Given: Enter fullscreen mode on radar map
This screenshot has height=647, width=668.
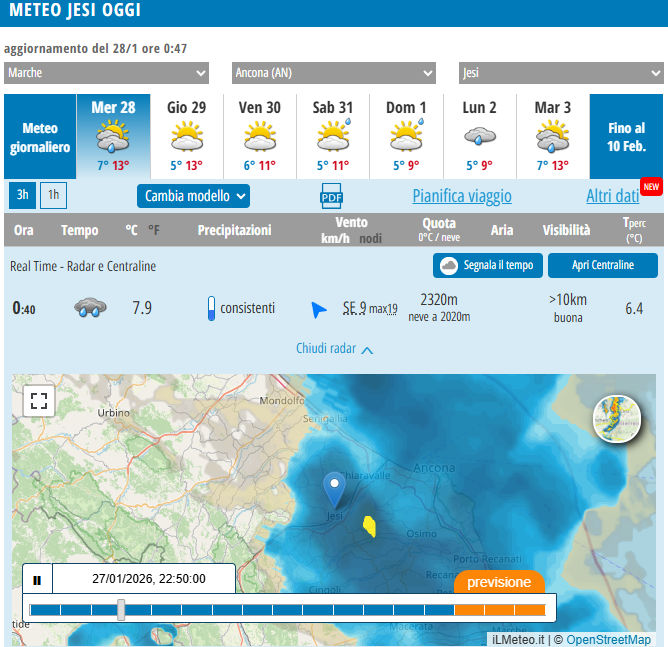Looking at the screenshot, I should pyautogui.click(x=39, y=401).
